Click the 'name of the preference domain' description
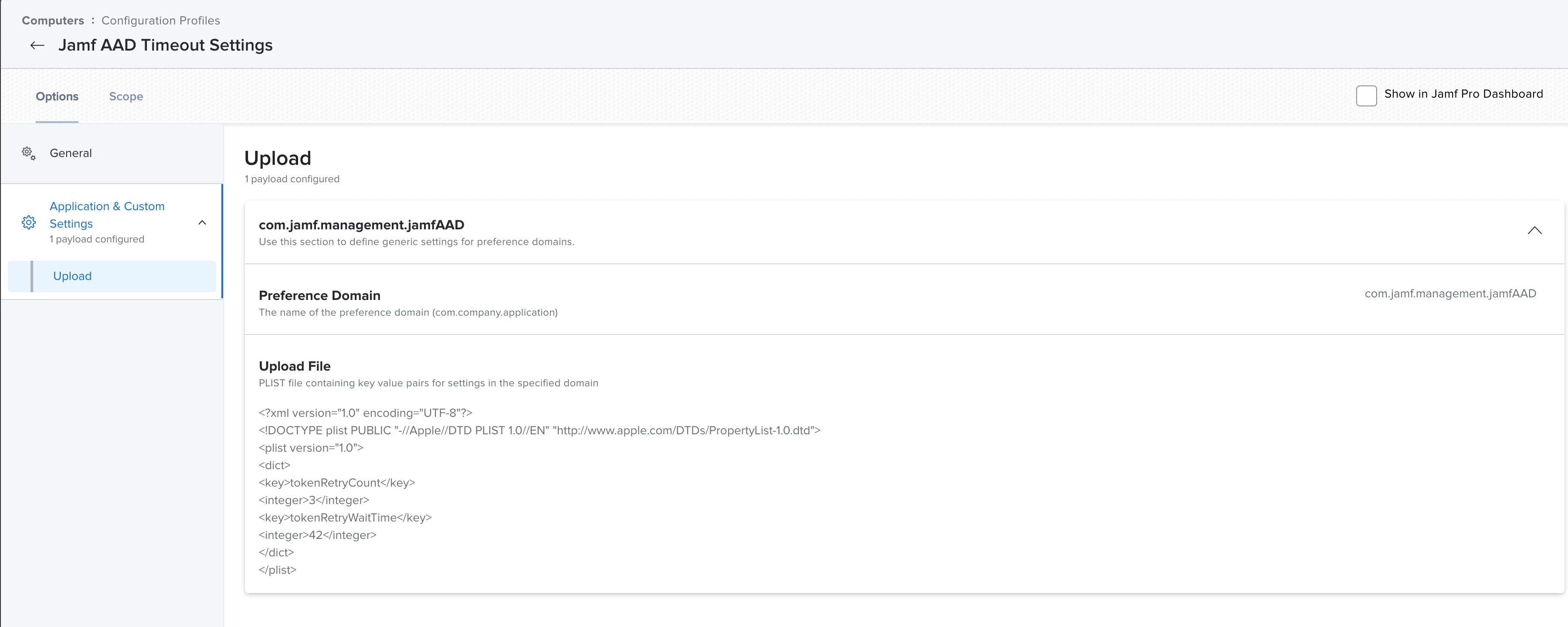 pos(408,313)
